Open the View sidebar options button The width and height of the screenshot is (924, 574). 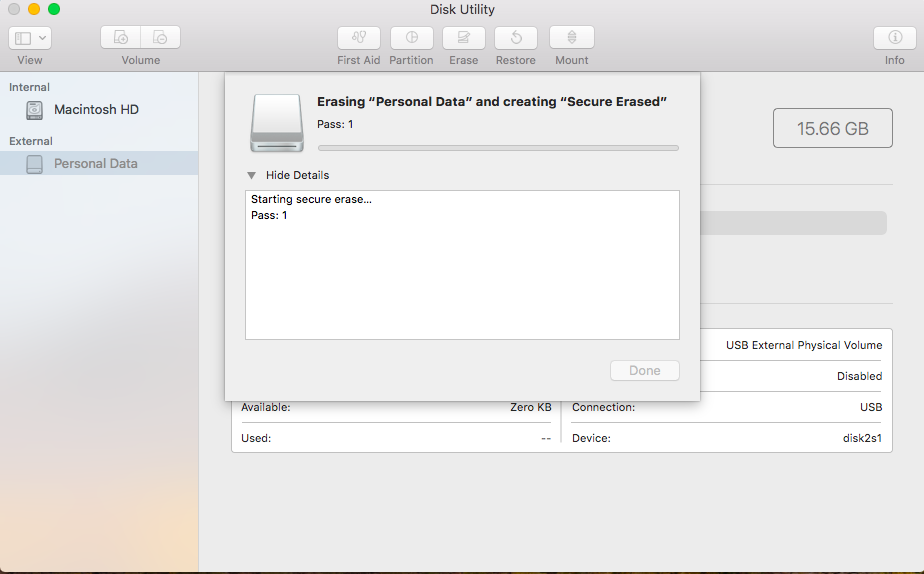(x=30, y=38)
